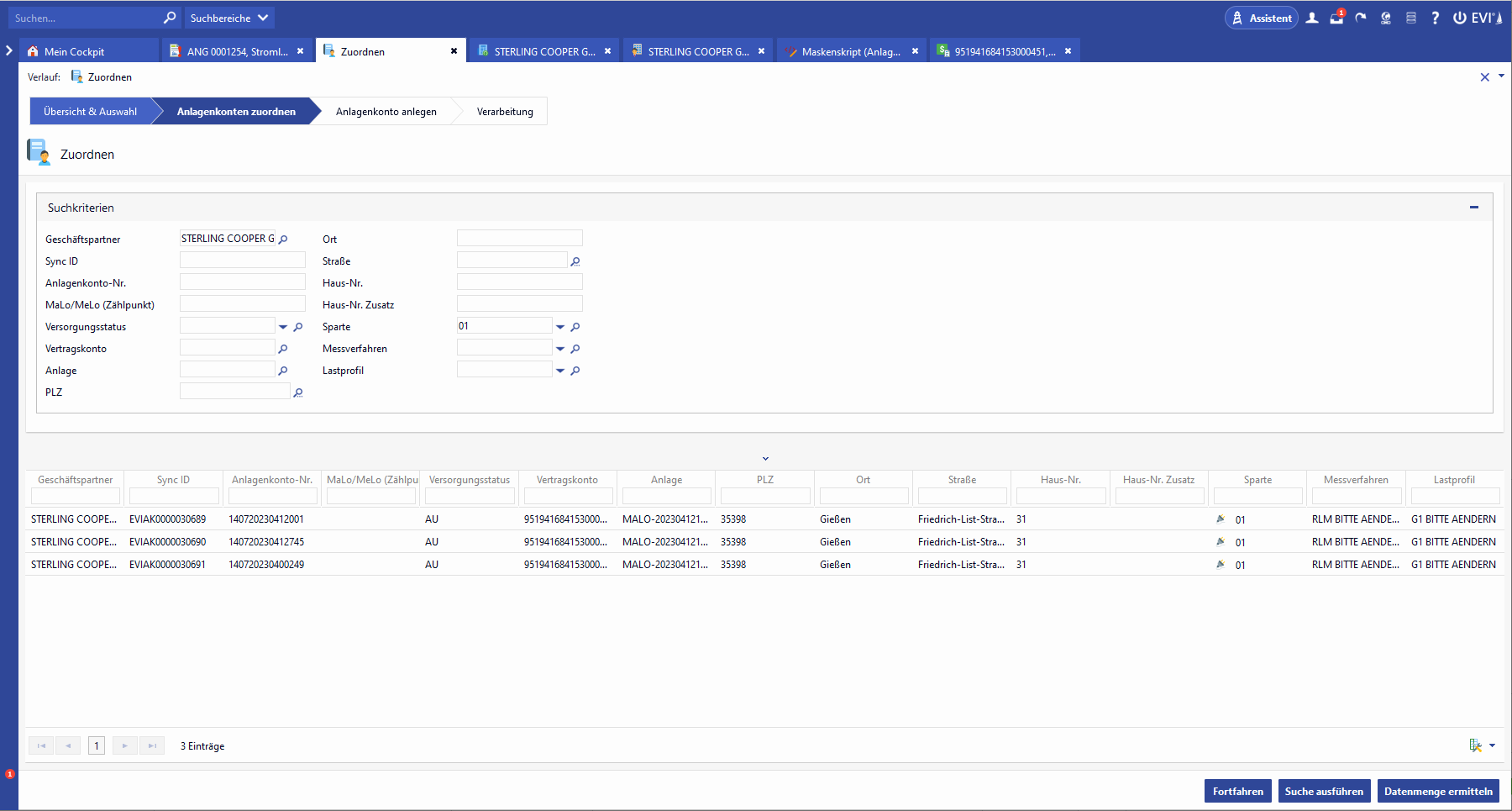Open the Suchbereiche dropdown
Viewport: 1512px width, 811px height.
tap(228, 18)
